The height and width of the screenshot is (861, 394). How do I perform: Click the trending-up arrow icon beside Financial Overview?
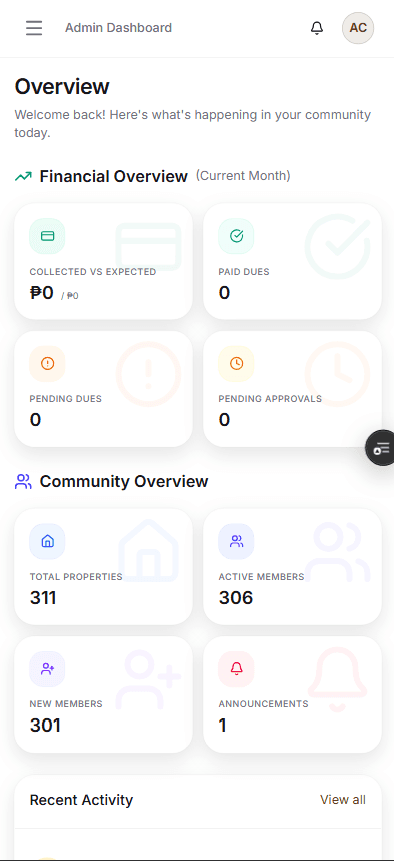coord(23,176)
